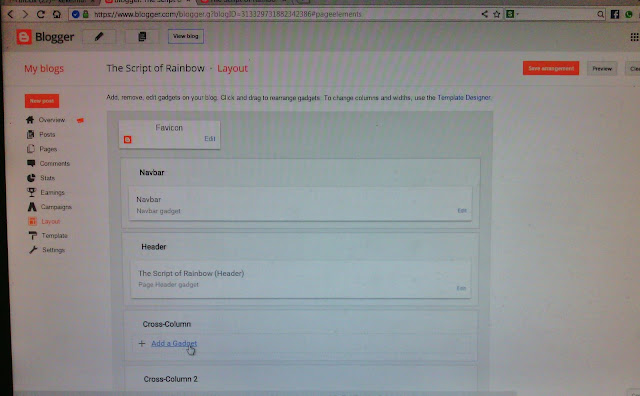Click the Overview house icon
The height and width of the screenshot is (396, 640).
(x=30, y=120)
